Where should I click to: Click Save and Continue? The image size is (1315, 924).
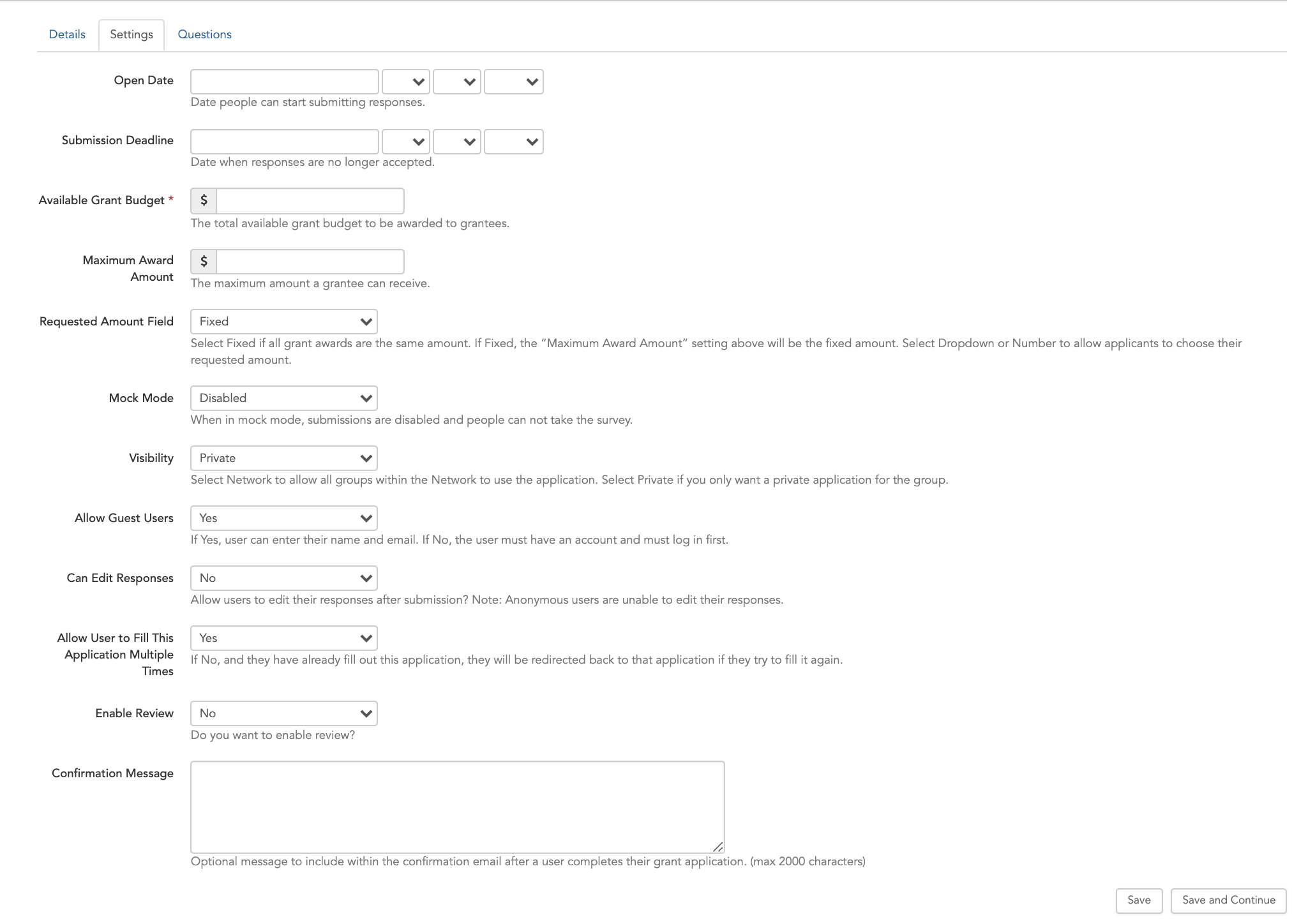1229,900
